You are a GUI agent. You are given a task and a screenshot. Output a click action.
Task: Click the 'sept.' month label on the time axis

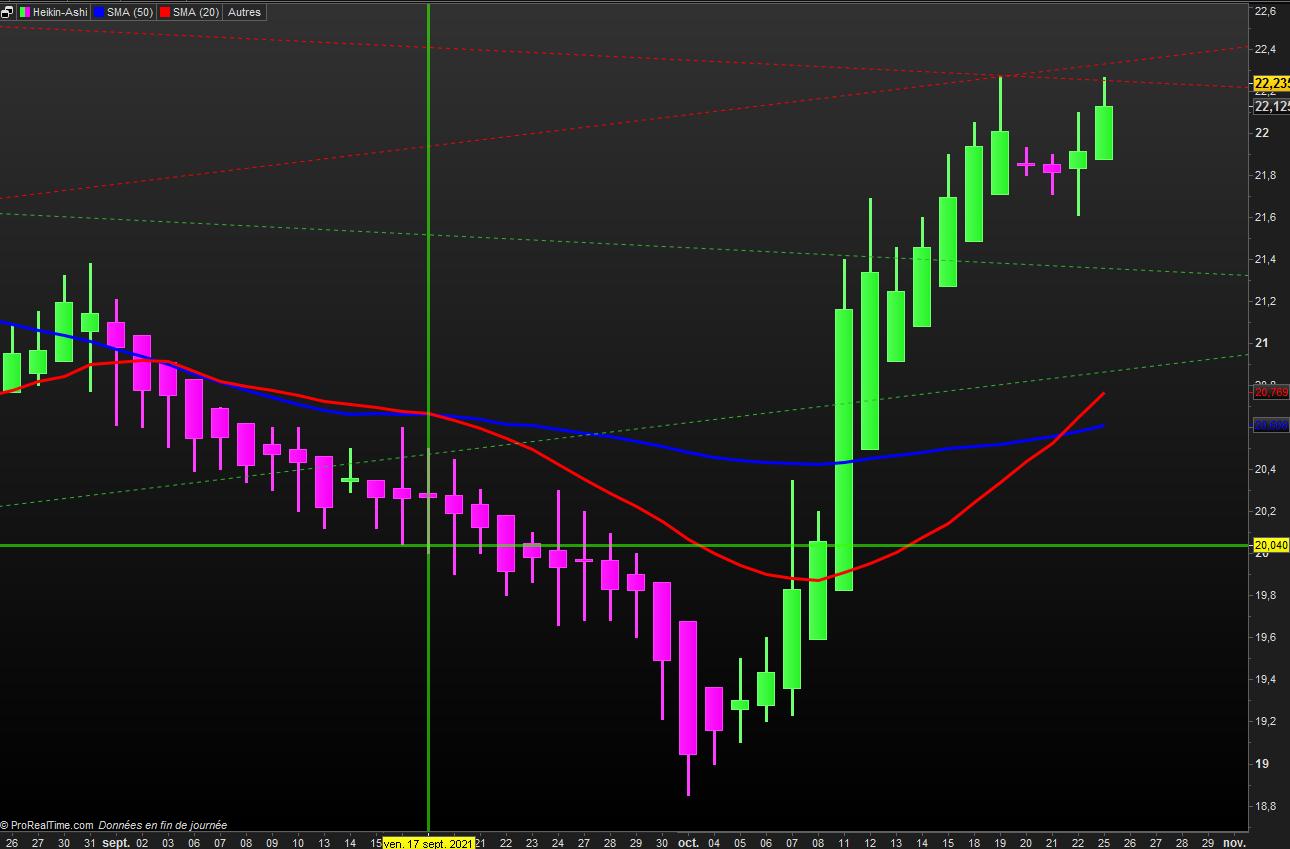click(116, 842)
